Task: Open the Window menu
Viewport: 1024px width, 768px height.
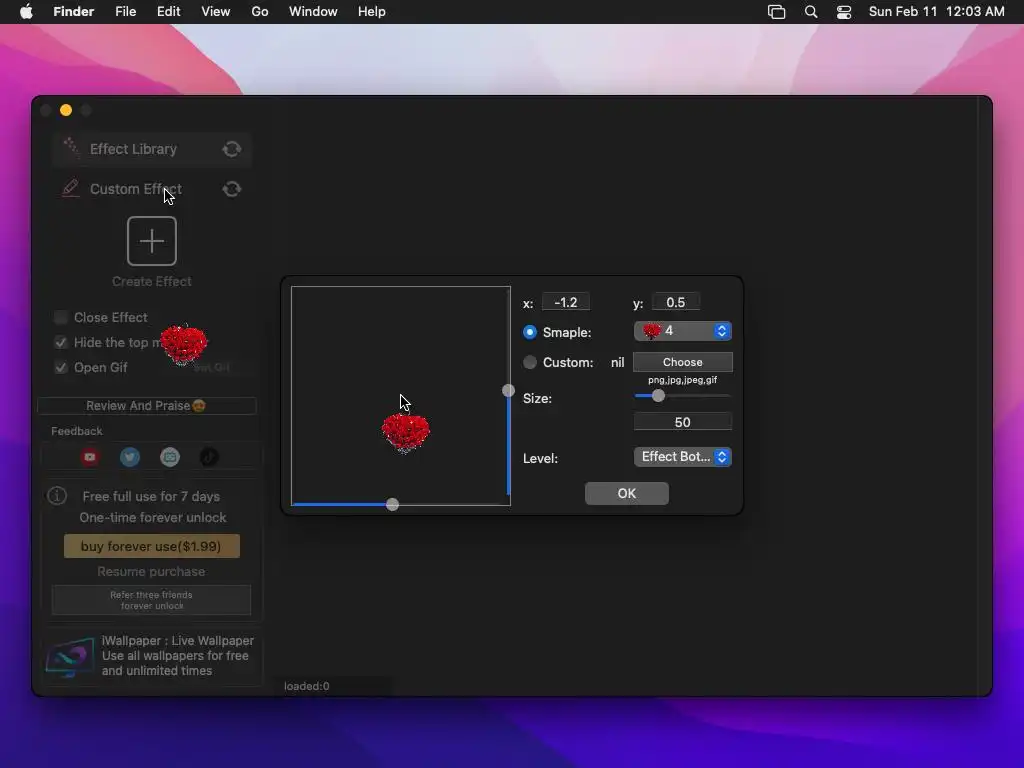Action: pyautogui.click(x=313, y=12)
